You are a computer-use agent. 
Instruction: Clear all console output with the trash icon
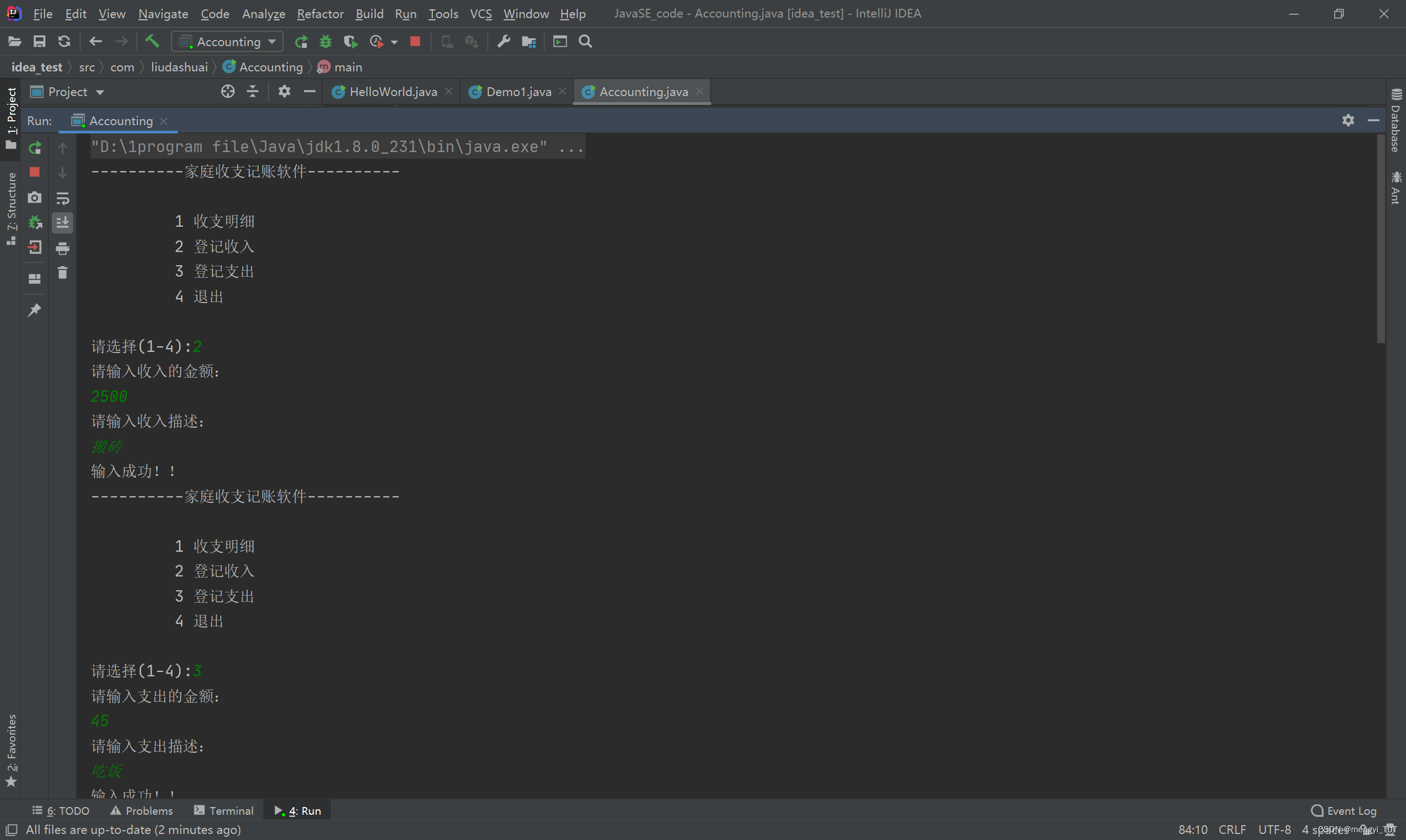[63, 273]
